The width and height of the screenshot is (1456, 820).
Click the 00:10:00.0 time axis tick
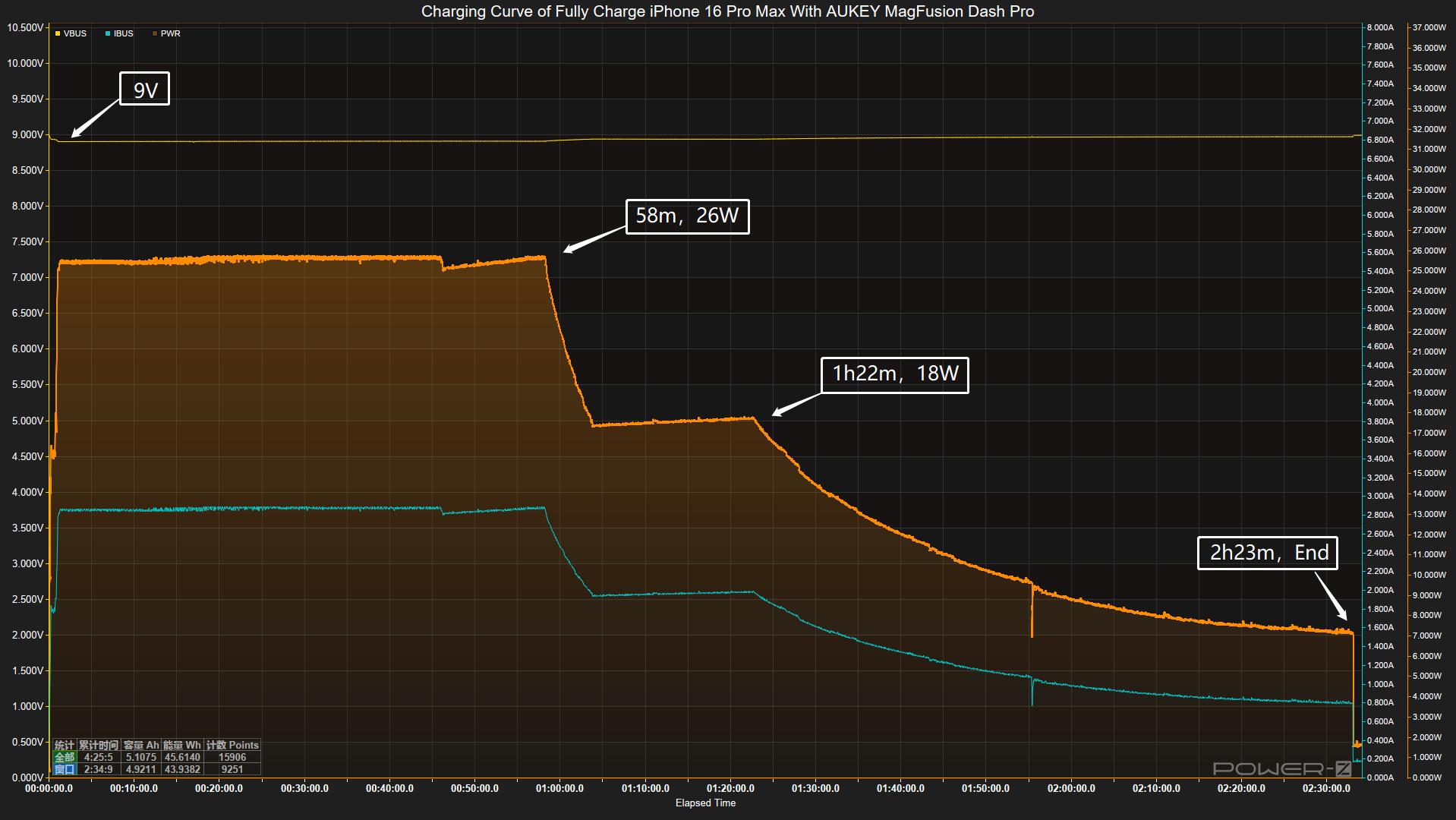tap(134, 788)
